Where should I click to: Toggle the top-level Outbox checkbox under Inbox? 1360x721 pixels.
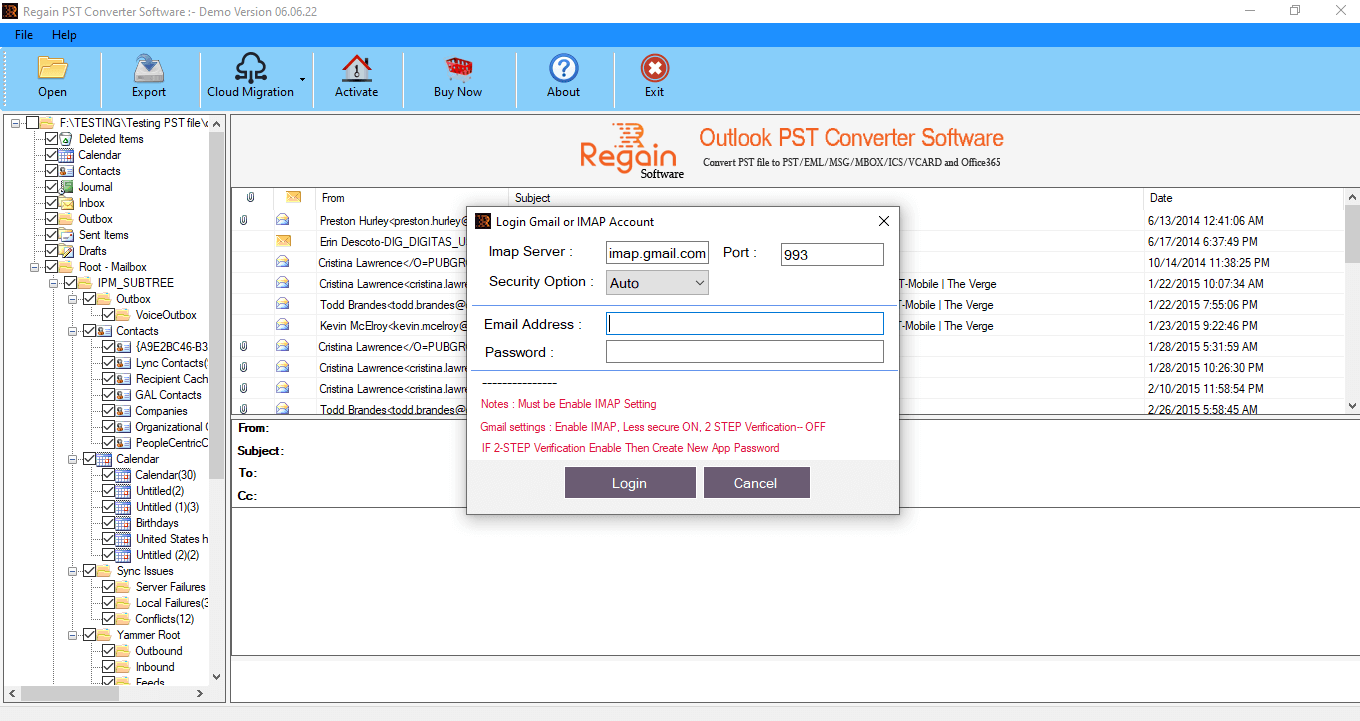(51, 219)
